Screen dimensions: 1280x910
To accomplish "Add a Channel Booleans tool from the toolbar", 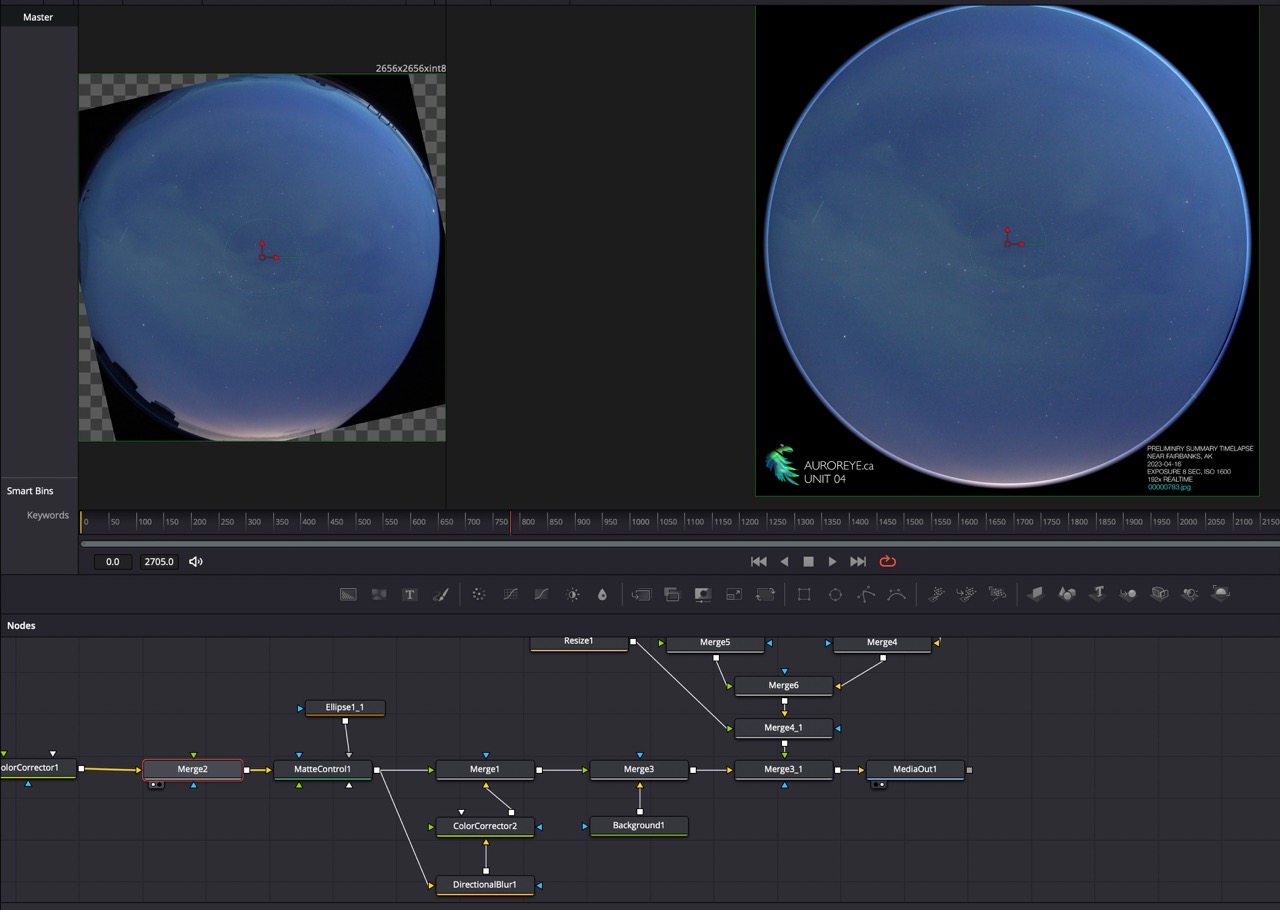I will (672, 594).
